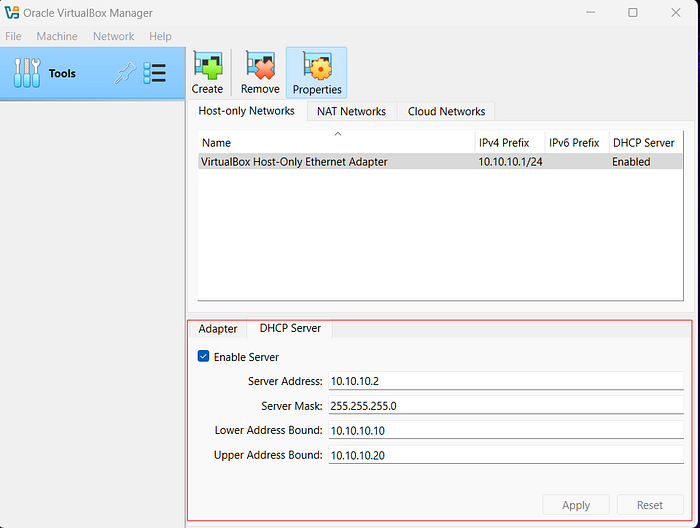Click the Reset button

point(650,505)
